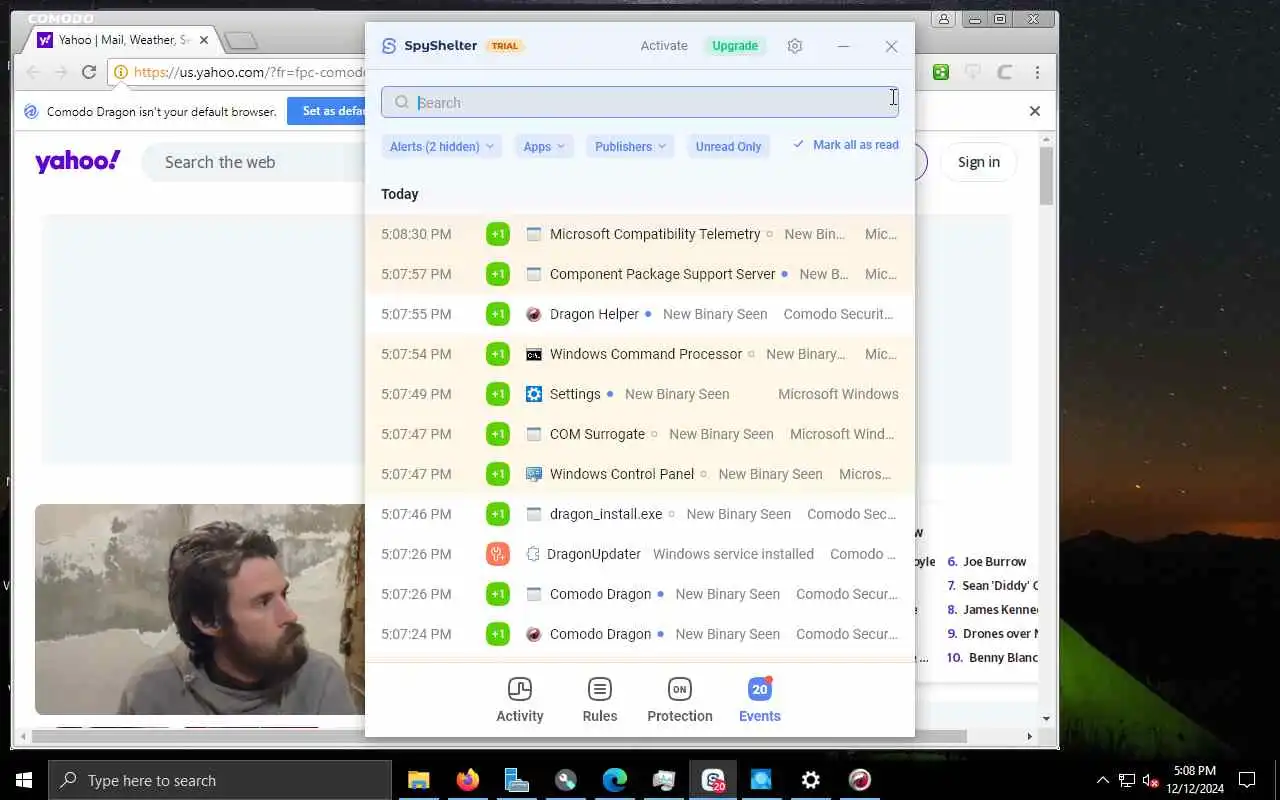Click the Set as default button
The width and height of the screenshot is (1280, 800).
[327, 111]
